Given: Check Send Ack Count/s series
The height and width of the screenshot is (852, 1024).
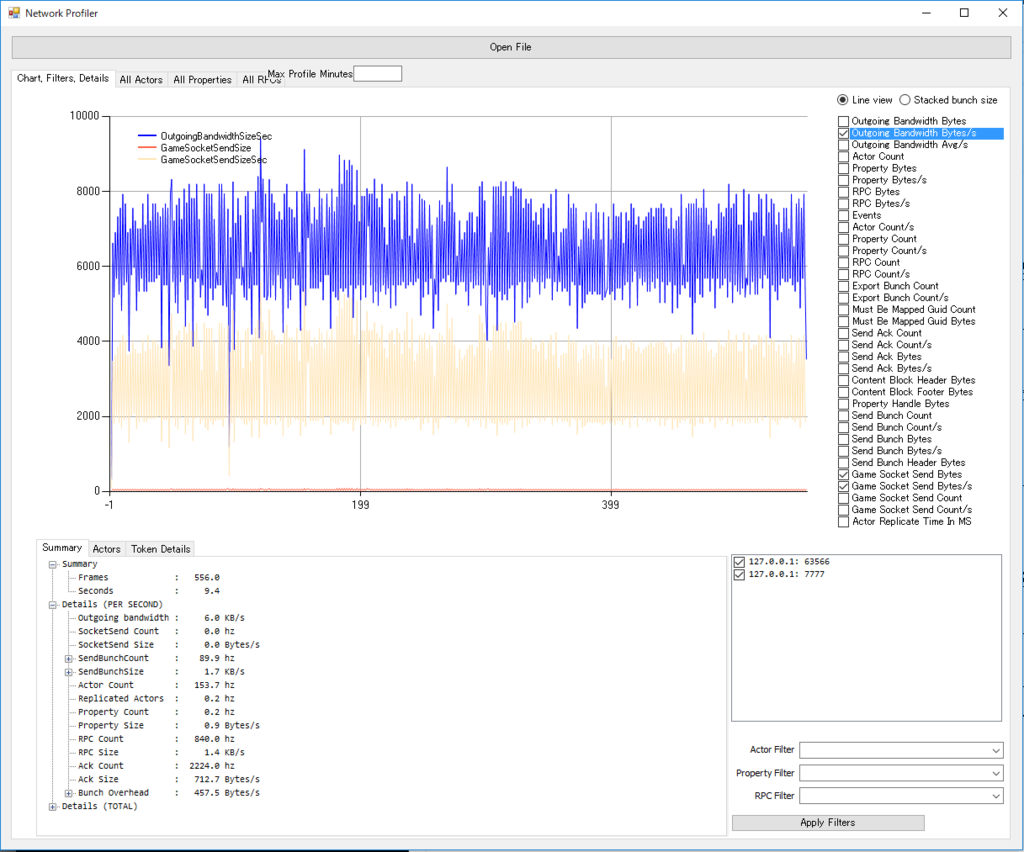Looking at the screenshot, I should 844,345.
